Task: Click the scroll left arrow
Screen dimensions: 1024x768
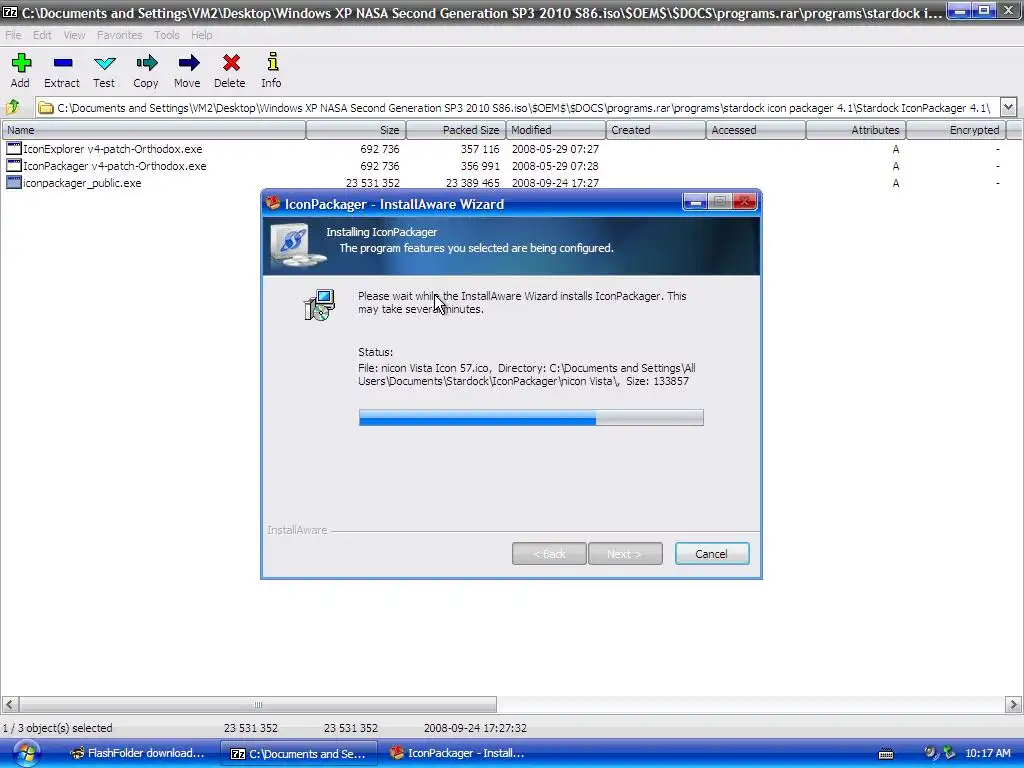Action: (x=10, y=705)
